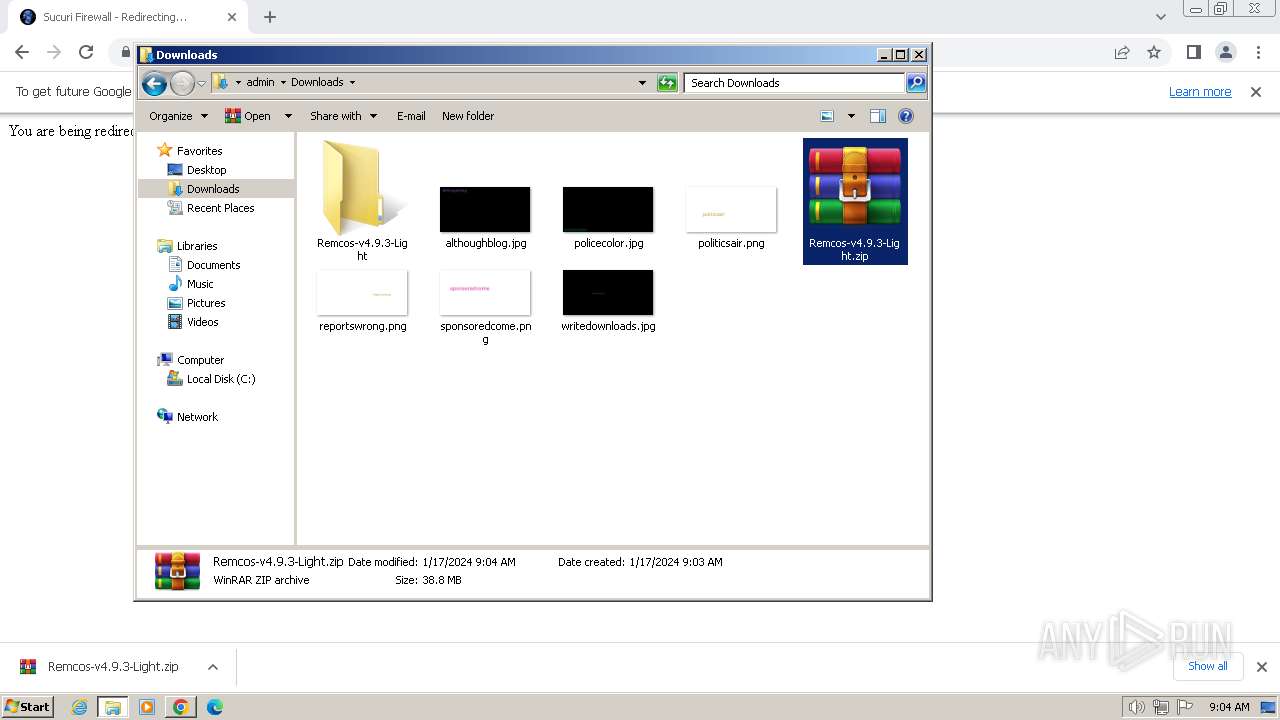Select Downloads in navigation pane
Screen dimensions: 1280x720
point(213,189)
